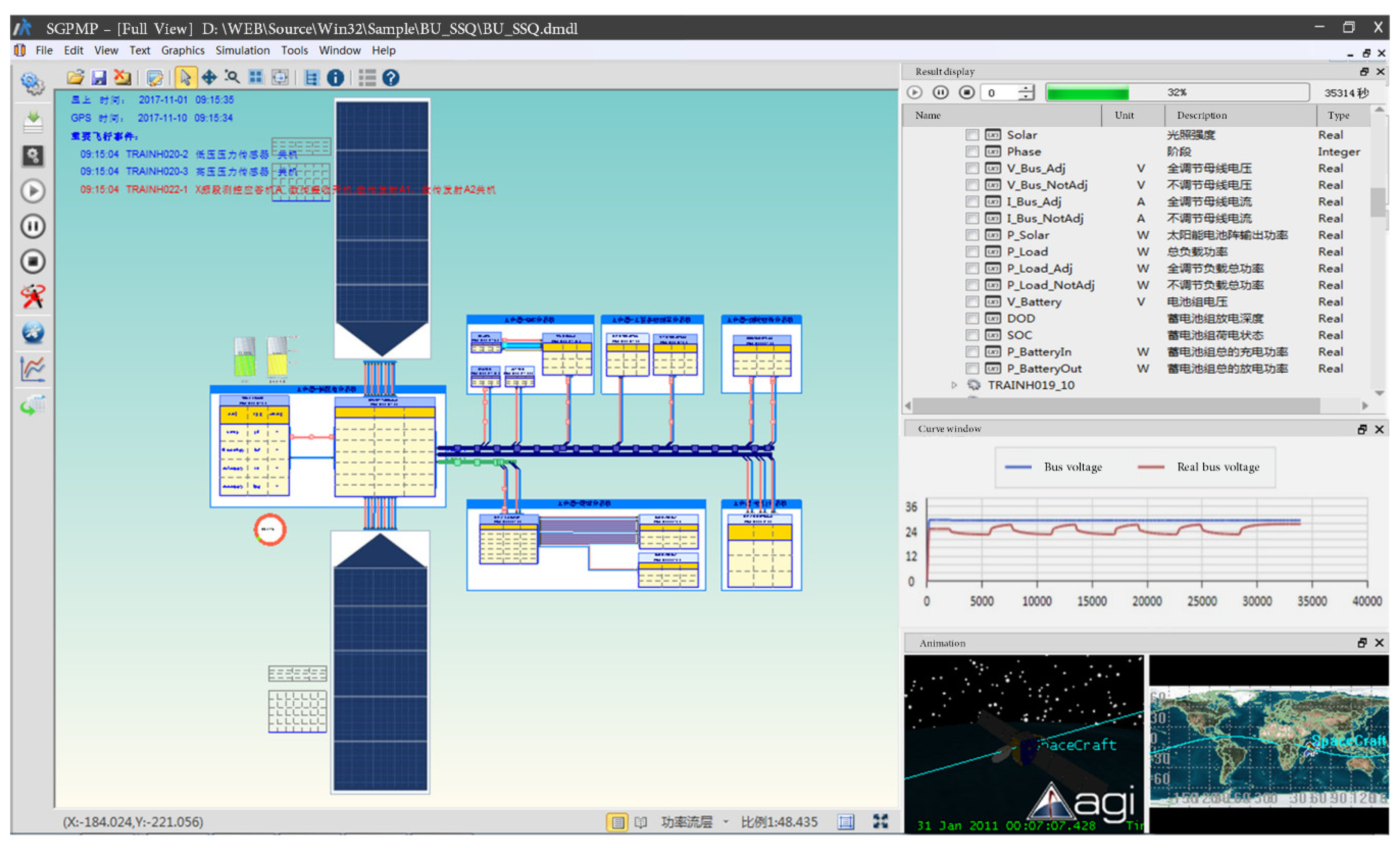
Task: Click the Description column header
Action: (1201, 115)
